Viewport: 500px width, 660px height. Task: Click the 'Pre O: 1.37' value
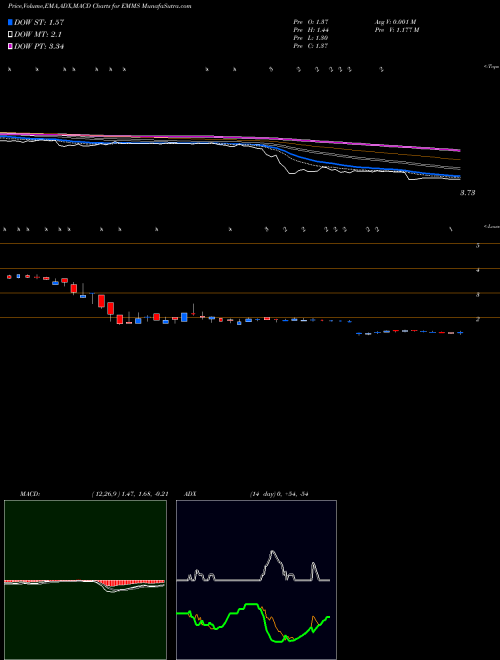click(311, 22)
